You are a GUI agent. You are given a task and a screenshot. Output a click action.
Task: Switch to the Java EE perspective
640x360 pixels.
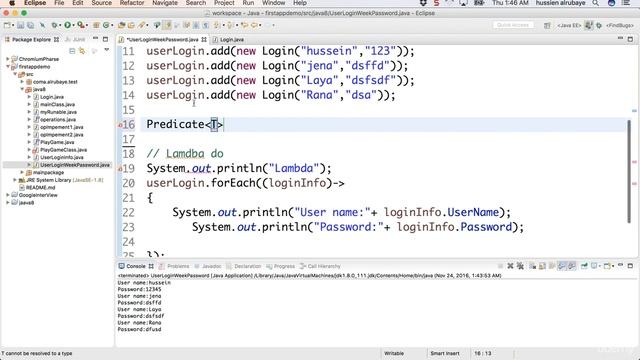(569, 25)
